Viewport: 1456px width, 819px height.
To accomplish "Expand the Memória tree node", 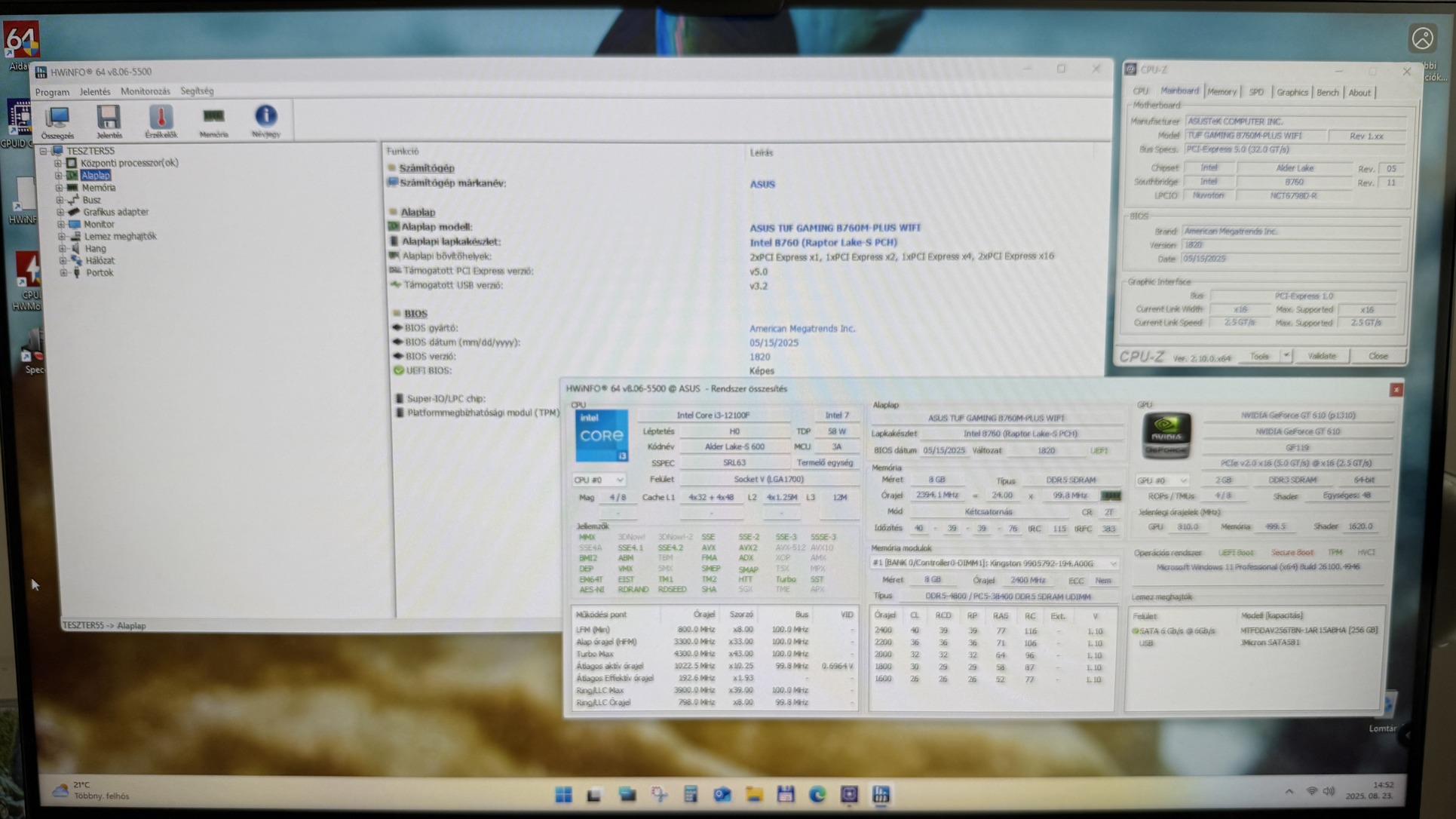I will click(59, 188).
